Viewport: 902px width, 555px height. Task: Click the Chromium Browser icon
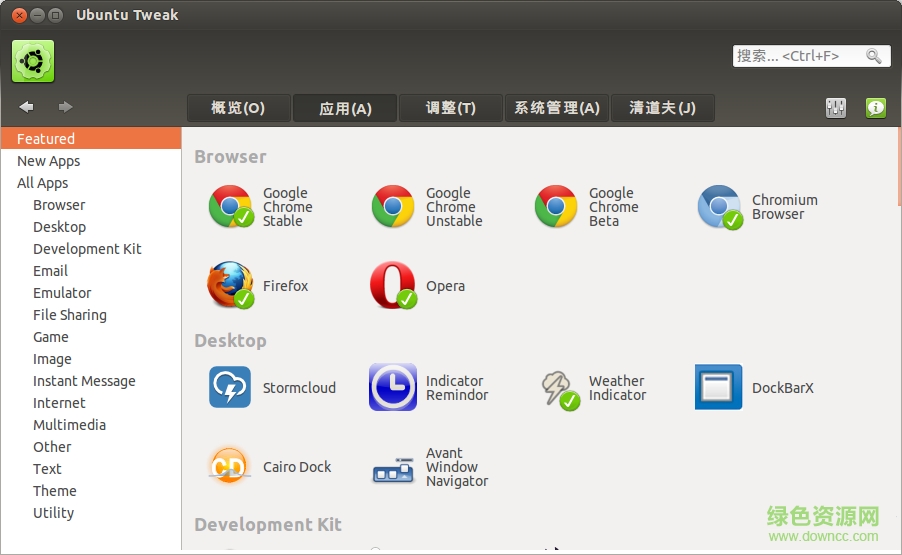click(719, 207)
